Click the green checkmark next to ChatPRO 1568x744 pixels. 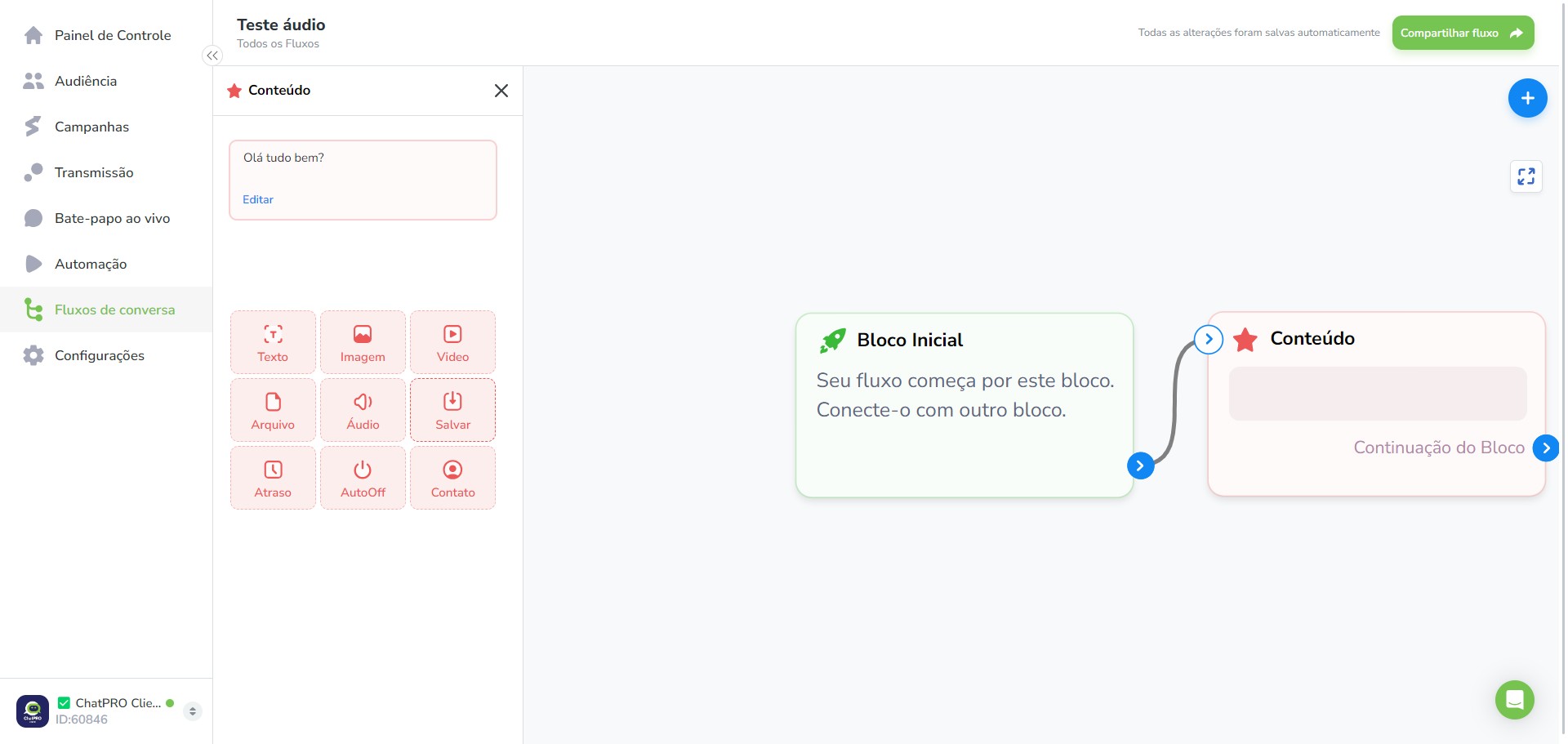coord(64,702)
